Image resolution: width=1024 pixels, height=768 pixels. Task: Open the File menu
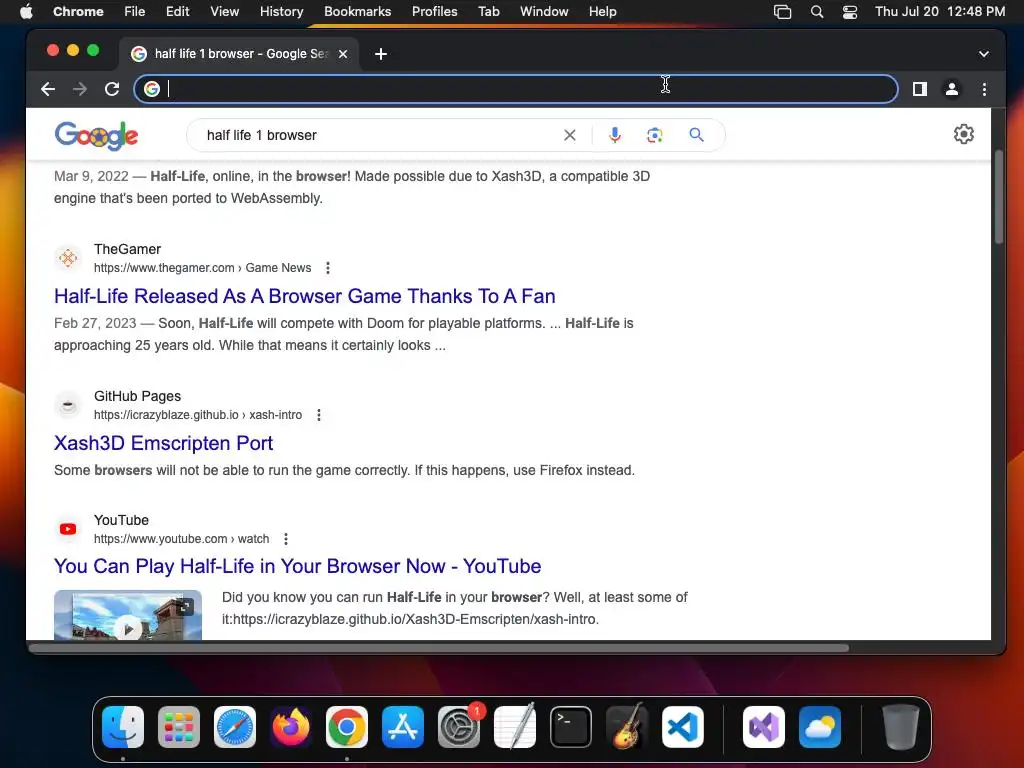point(135,12)
